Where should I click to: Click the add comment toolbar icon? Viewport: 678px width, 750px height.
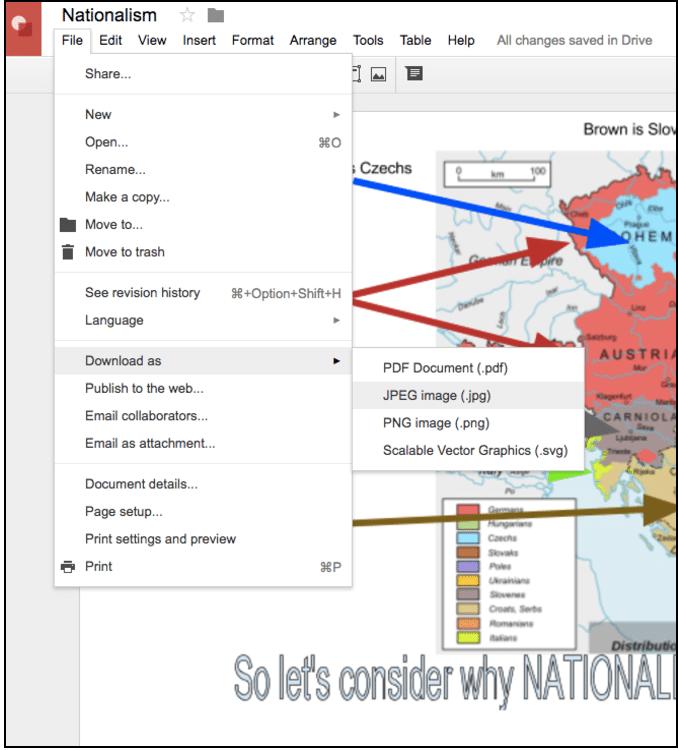413,74
